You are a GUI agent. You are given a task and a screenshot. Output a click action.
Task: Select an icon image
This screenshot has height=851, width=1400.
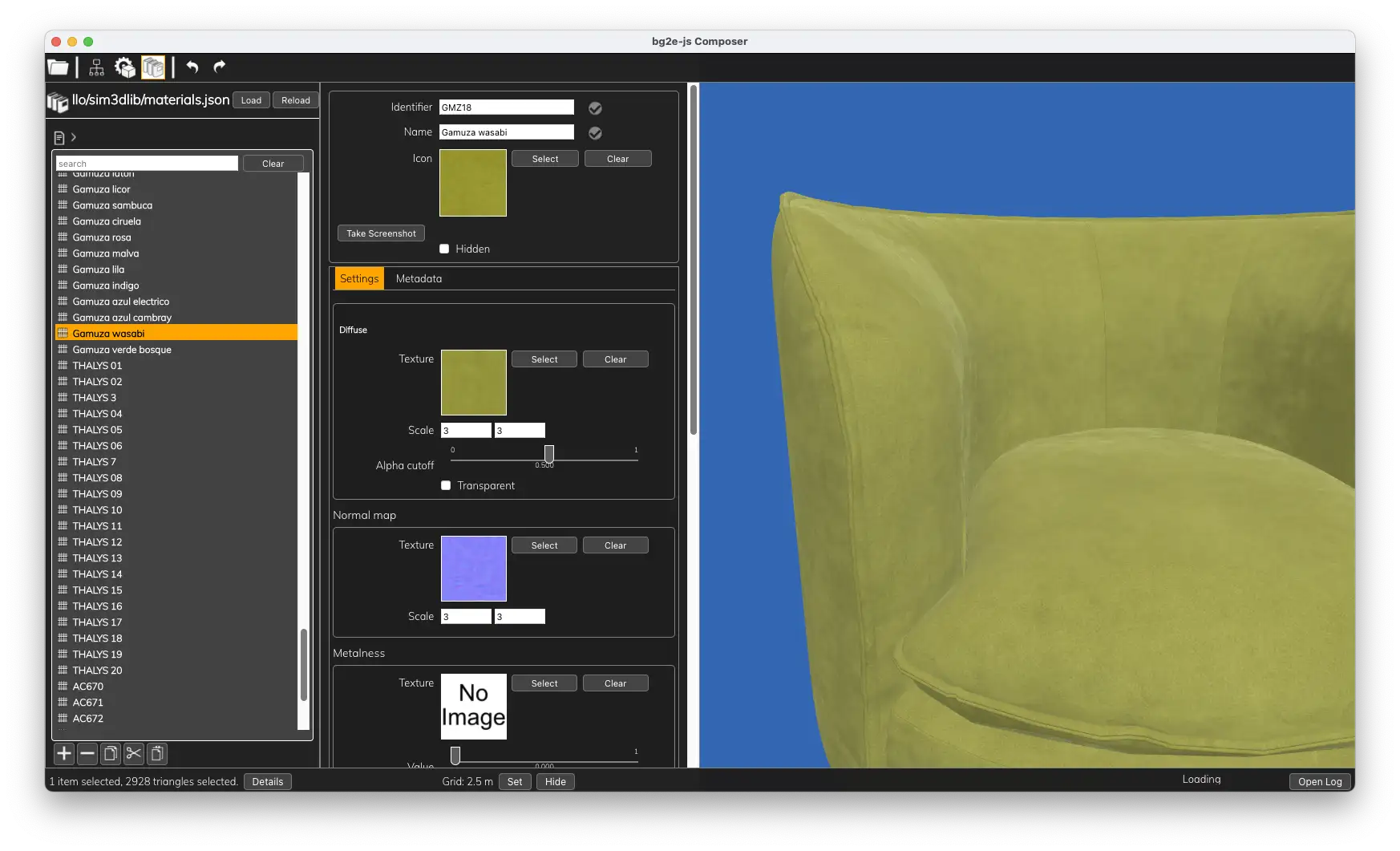click(545, 159)
